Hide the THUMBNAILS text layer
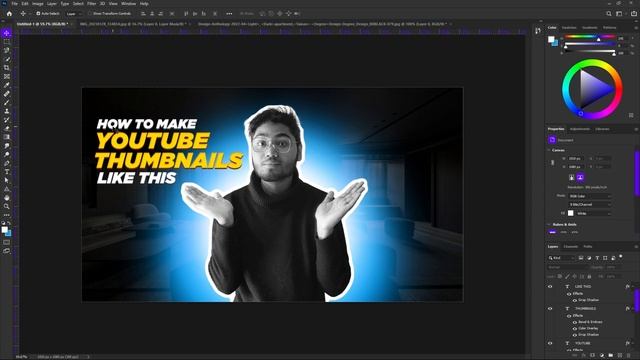Screen dimensions: 640x360 (x=550, y=309)
